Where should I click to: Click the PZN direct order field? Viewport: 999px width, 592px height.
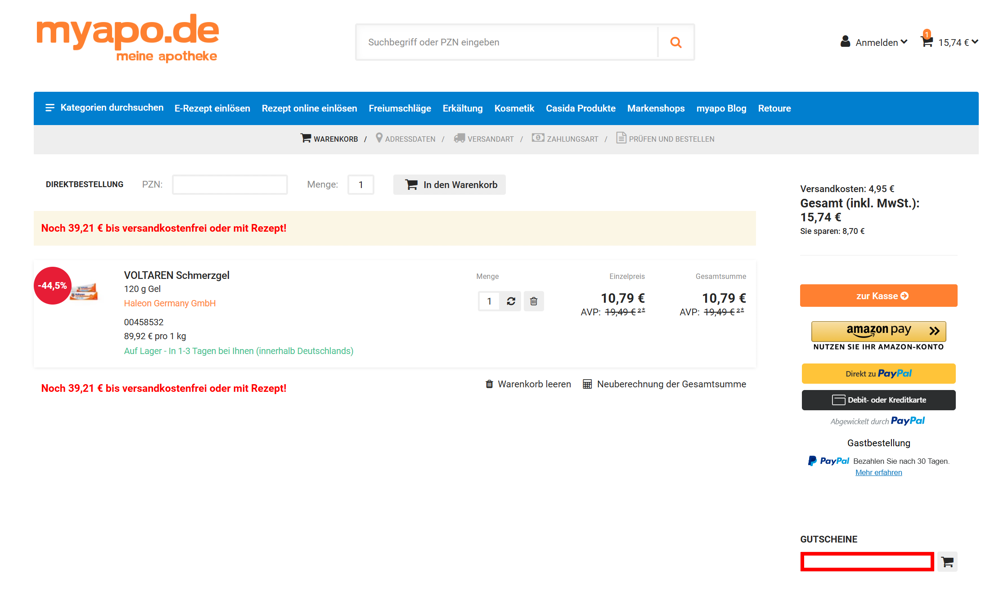tap(229, 185)
